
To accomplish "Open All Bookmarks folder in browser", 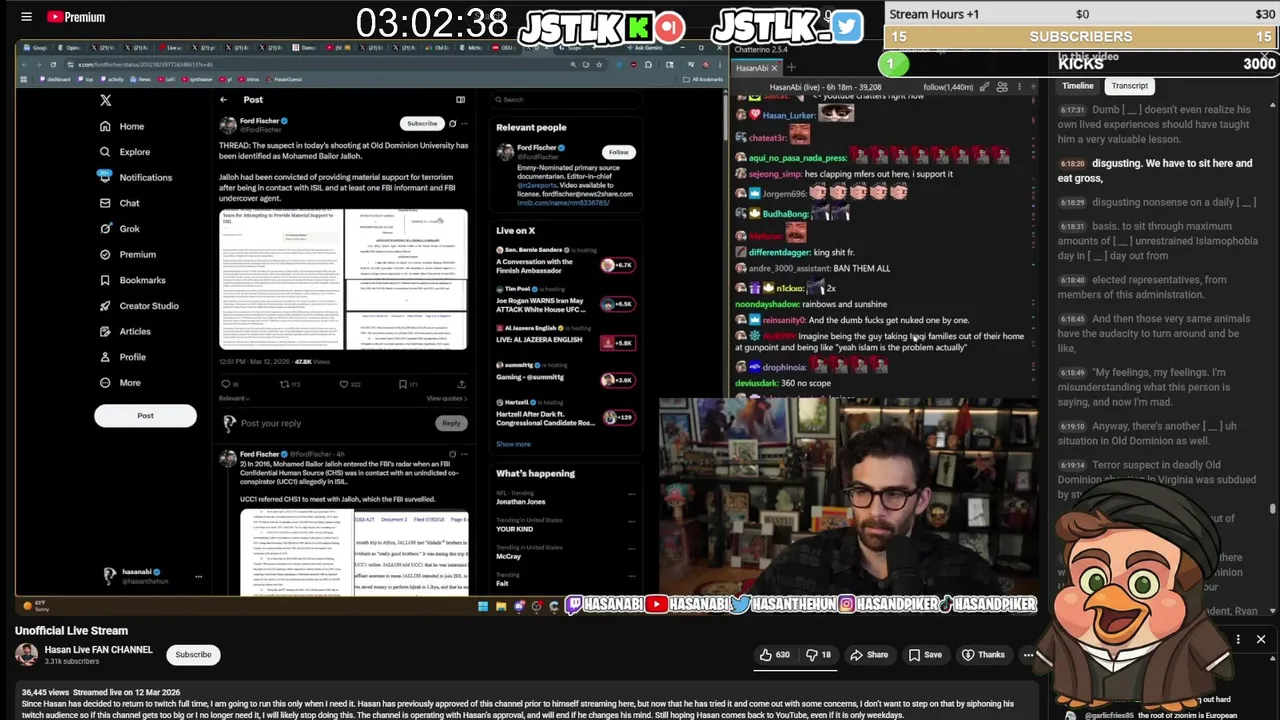I will 703,79.
